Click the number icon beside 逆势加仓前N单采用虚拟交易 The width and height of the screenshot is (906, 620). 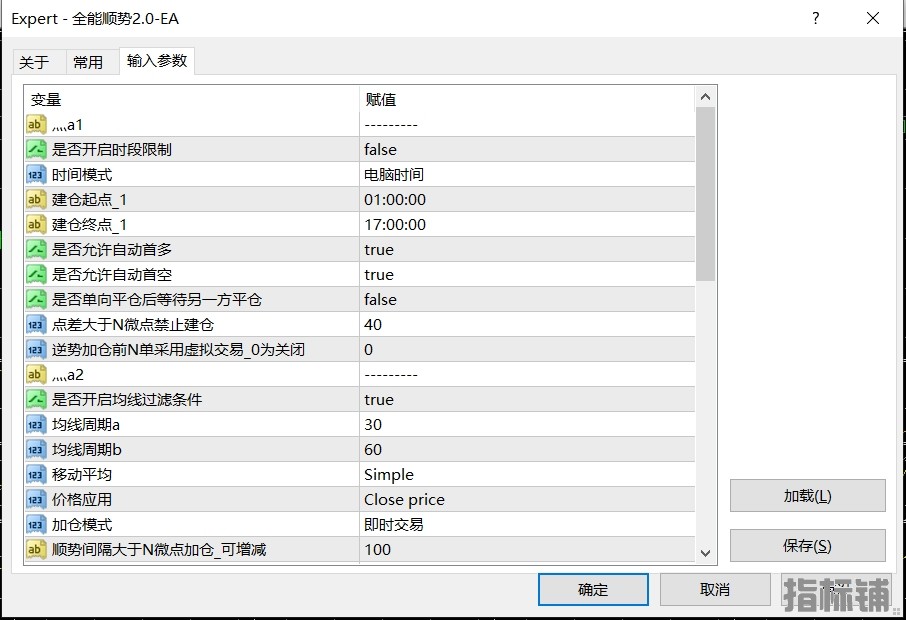pos(36,350)
